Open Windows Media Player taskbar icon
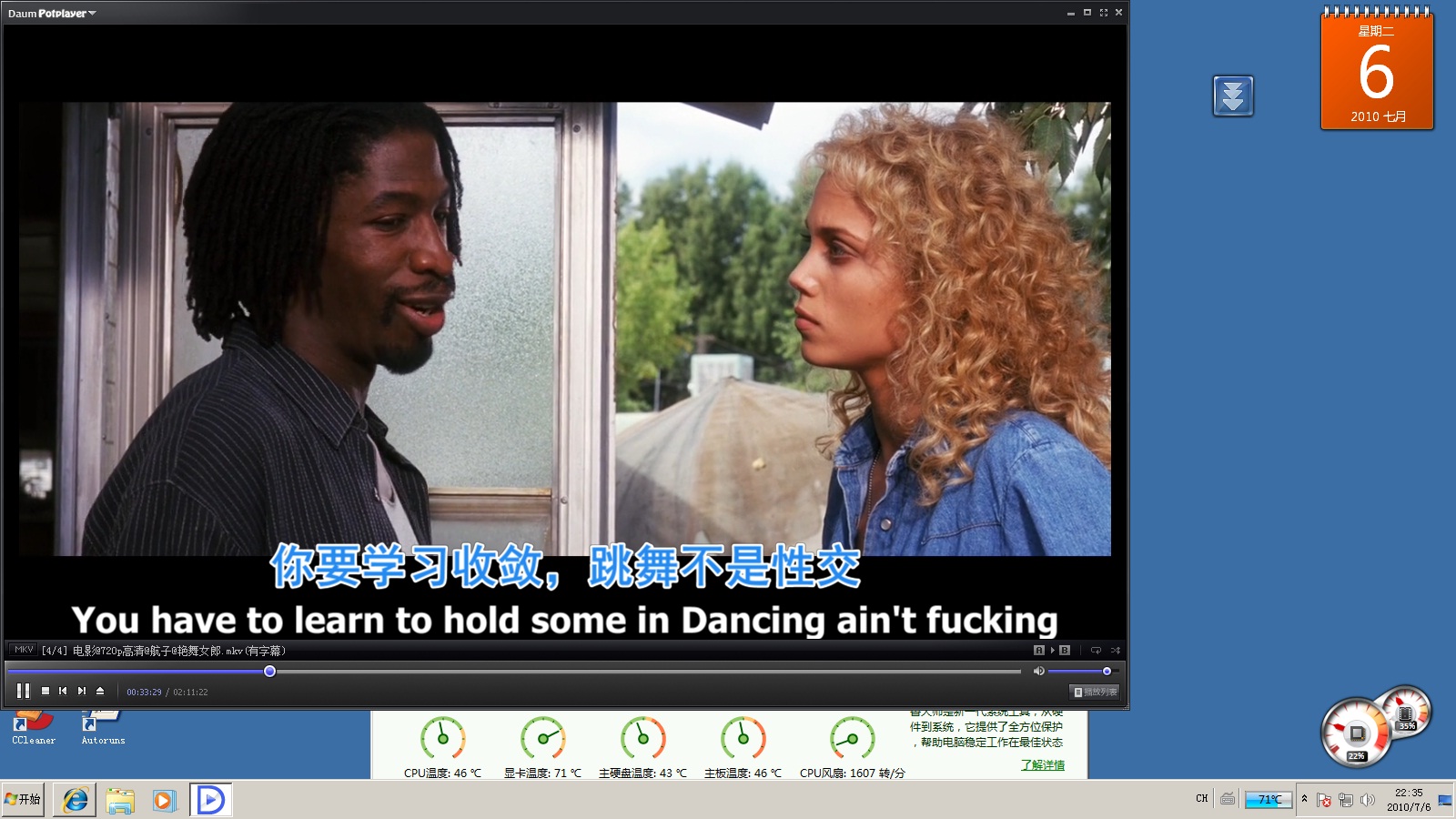The image size is (1456, 819). coord(164,800)
